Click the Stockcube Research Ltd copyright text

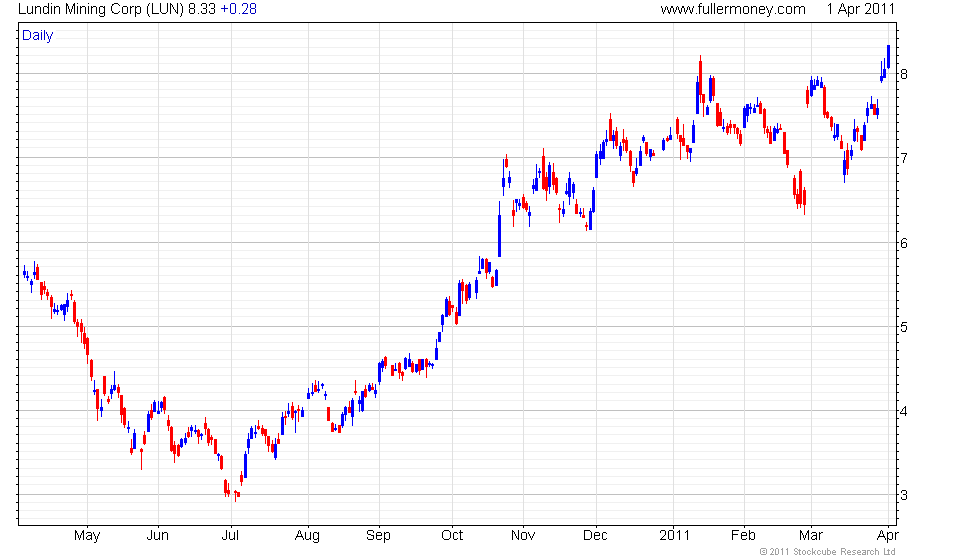pos(827,551)
